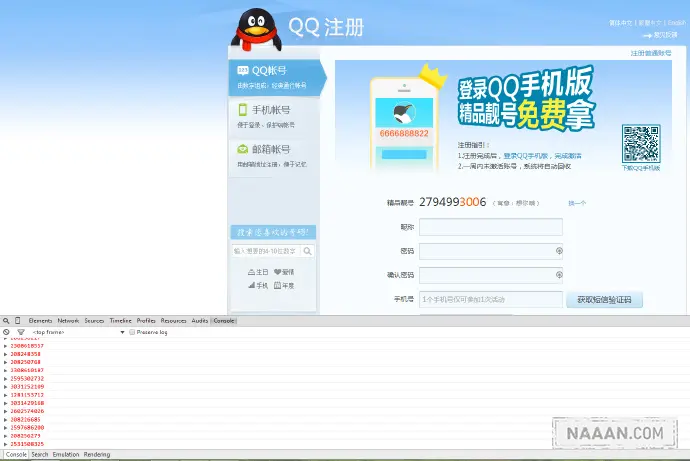Screen dimensions: 690x461
Task: Pick the 手机 signal-bar filter
Action: 258,285
